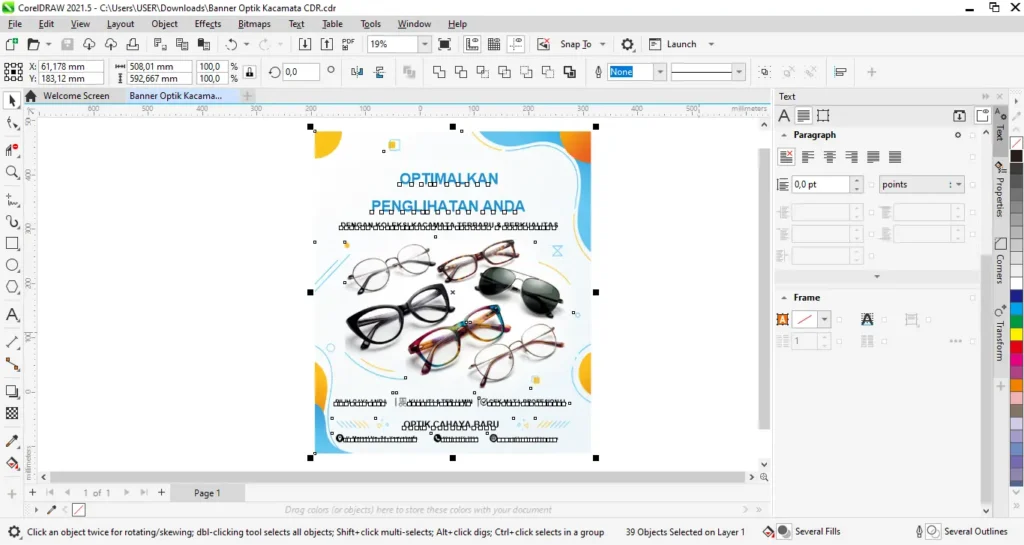Select the Ellipse tool
Viewport: 1024px width, 545px height.
click(12, 266)
